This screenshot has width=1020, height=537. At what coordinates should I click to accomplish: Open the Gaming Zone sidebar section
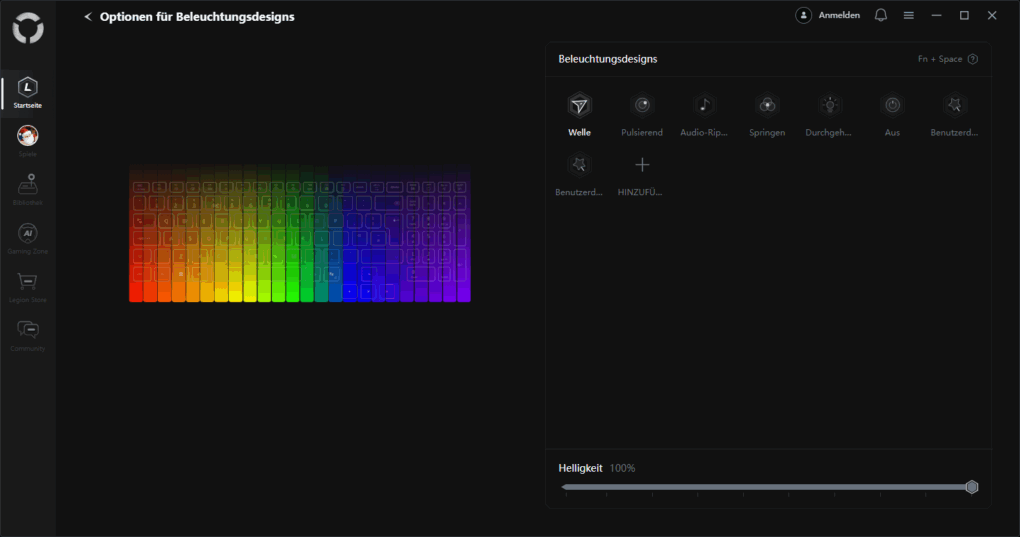pos(27,239)
